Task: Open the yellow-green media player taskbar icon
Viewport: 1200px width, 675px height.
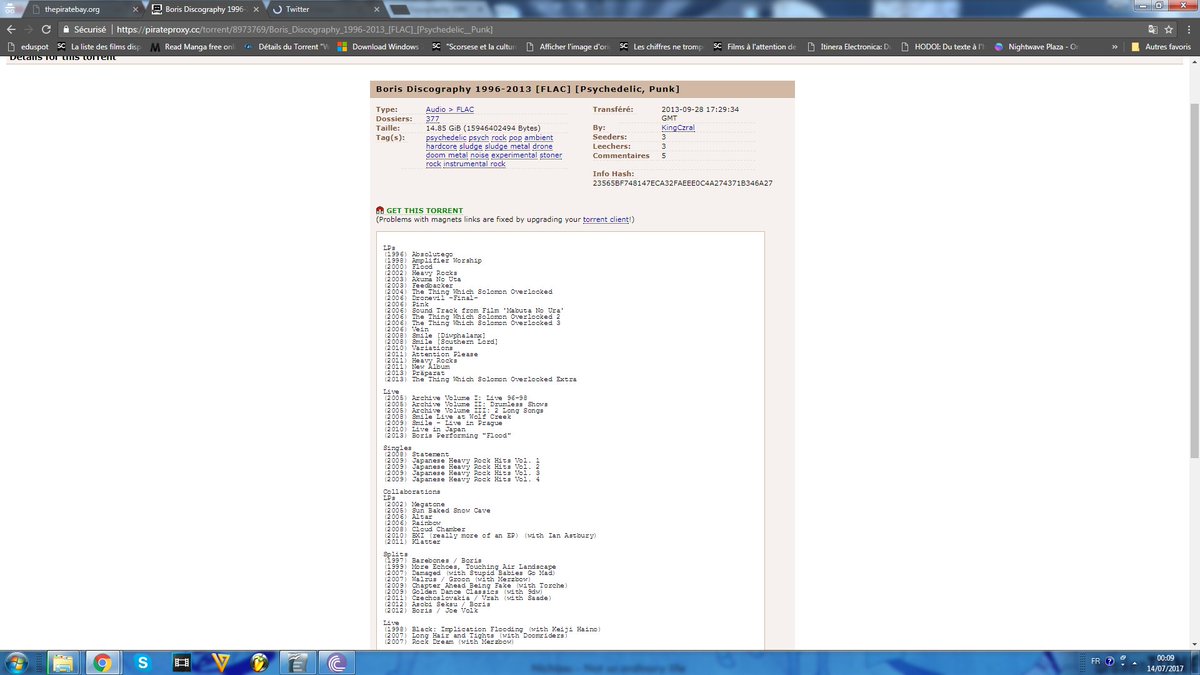Action: tap(259, 662)
